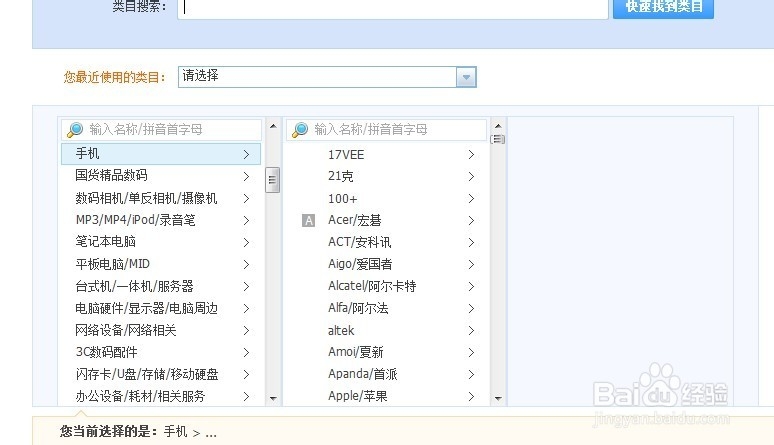Choose Acer/宏基 brand
The image size is (774, 445).
[386, 220]
